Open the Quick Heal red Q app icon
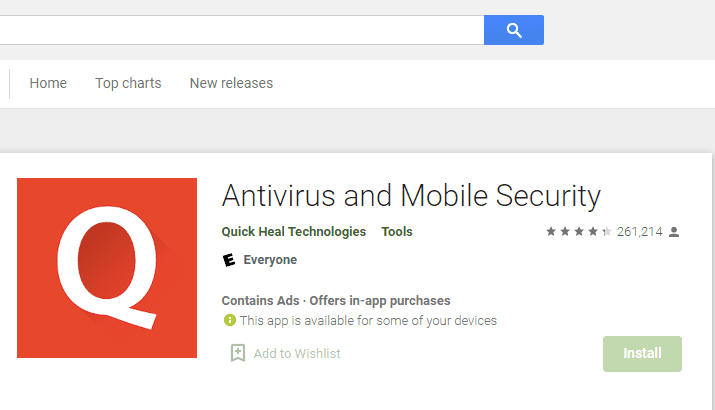 click(107, 268)
